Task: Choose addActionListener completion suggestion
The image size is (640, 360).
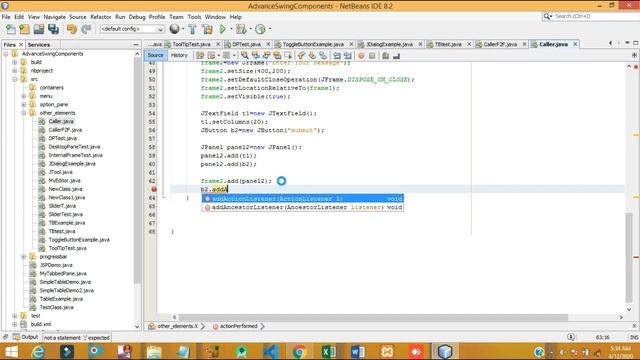Action: pos(303,199)
